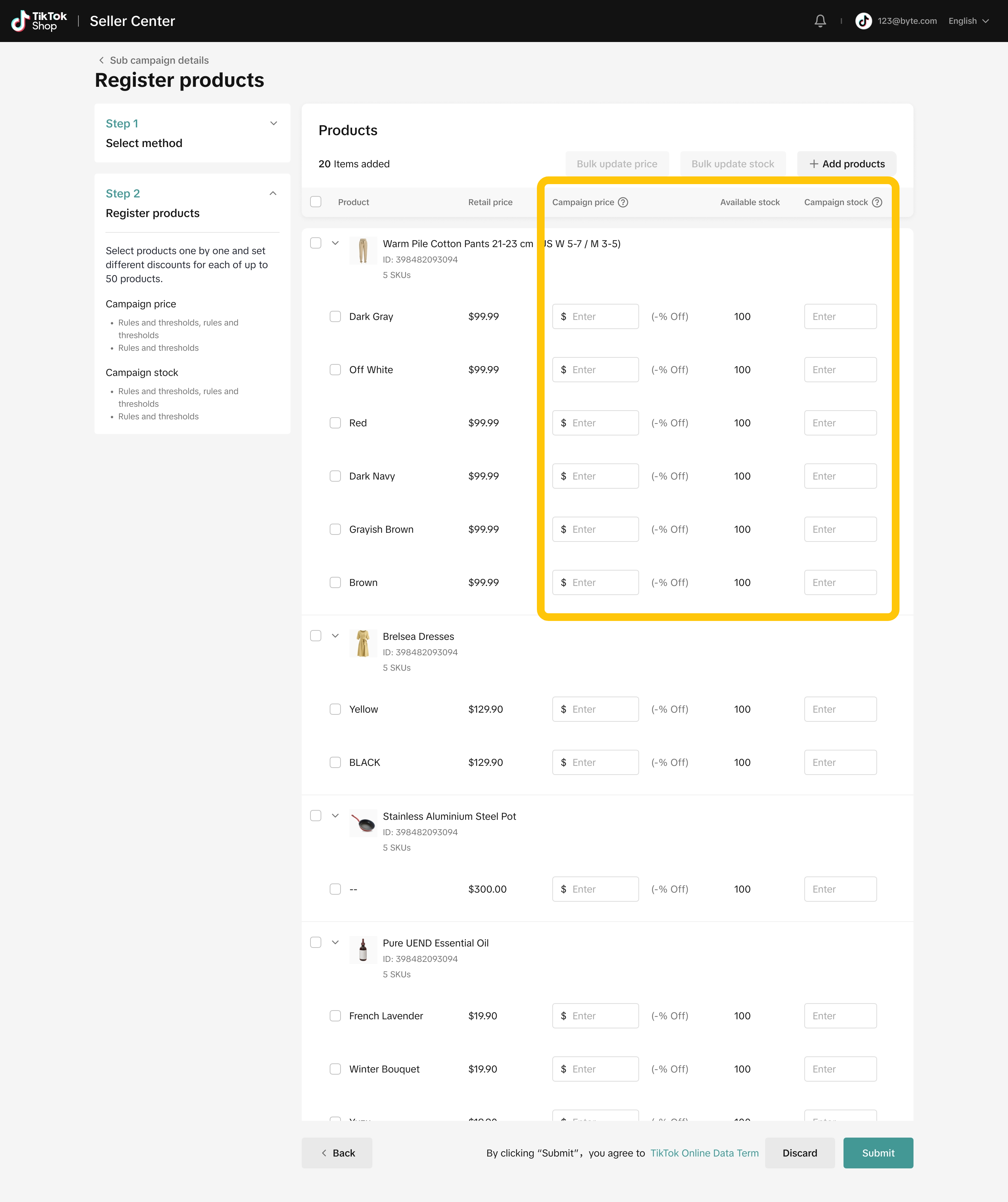The width and height of the screenshot is (1008, 1202).
Task: Click back arrow to Sub campaign details
Action: coord(101,60)
